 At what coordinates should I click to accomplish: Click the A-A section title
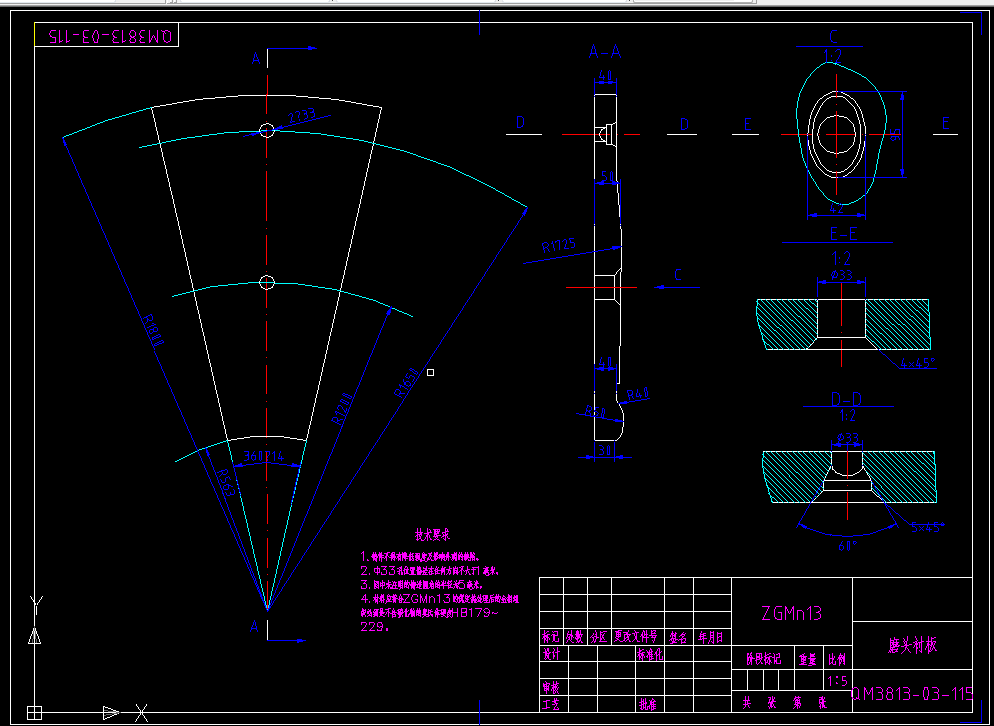(x=605, y=52)
